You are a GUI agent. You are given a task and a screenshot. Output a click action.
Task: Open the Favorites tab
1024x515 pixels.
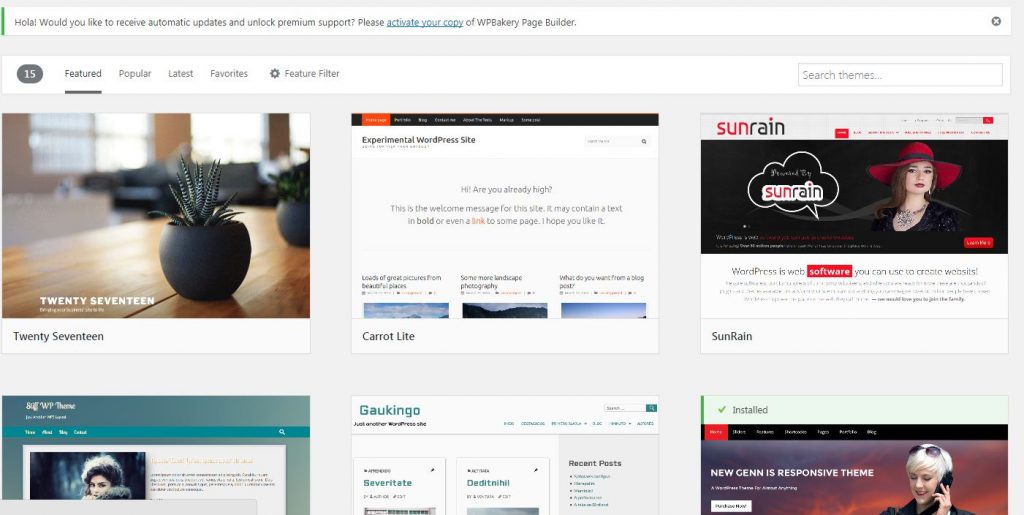tap(229, 74)
